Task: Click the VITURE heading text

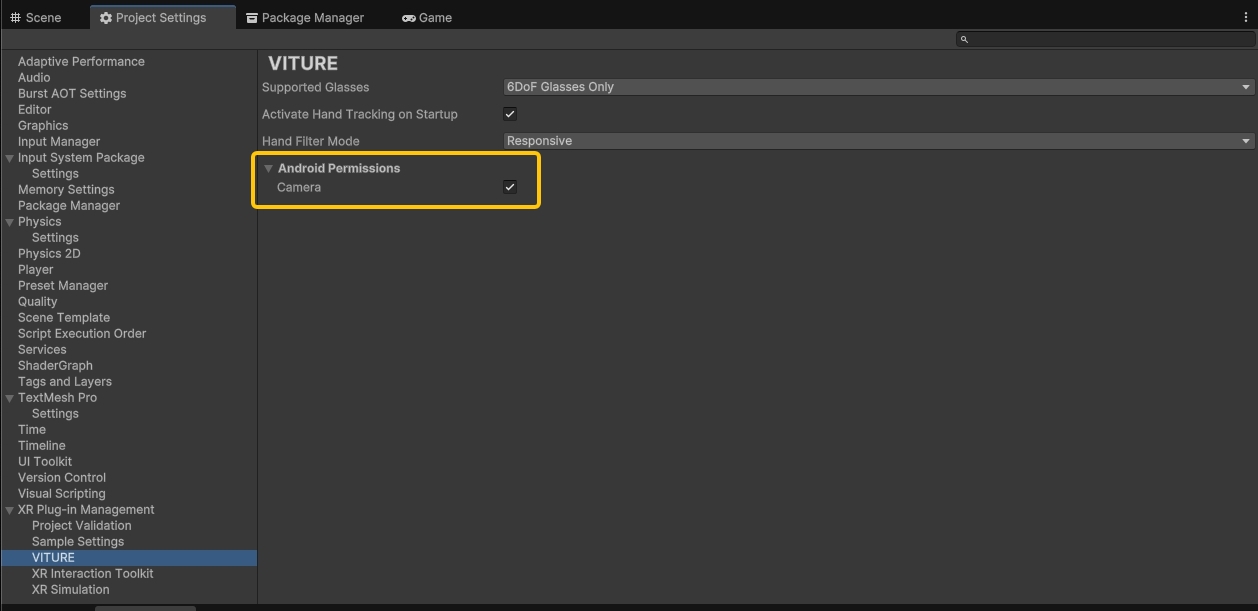Action: 303,64
